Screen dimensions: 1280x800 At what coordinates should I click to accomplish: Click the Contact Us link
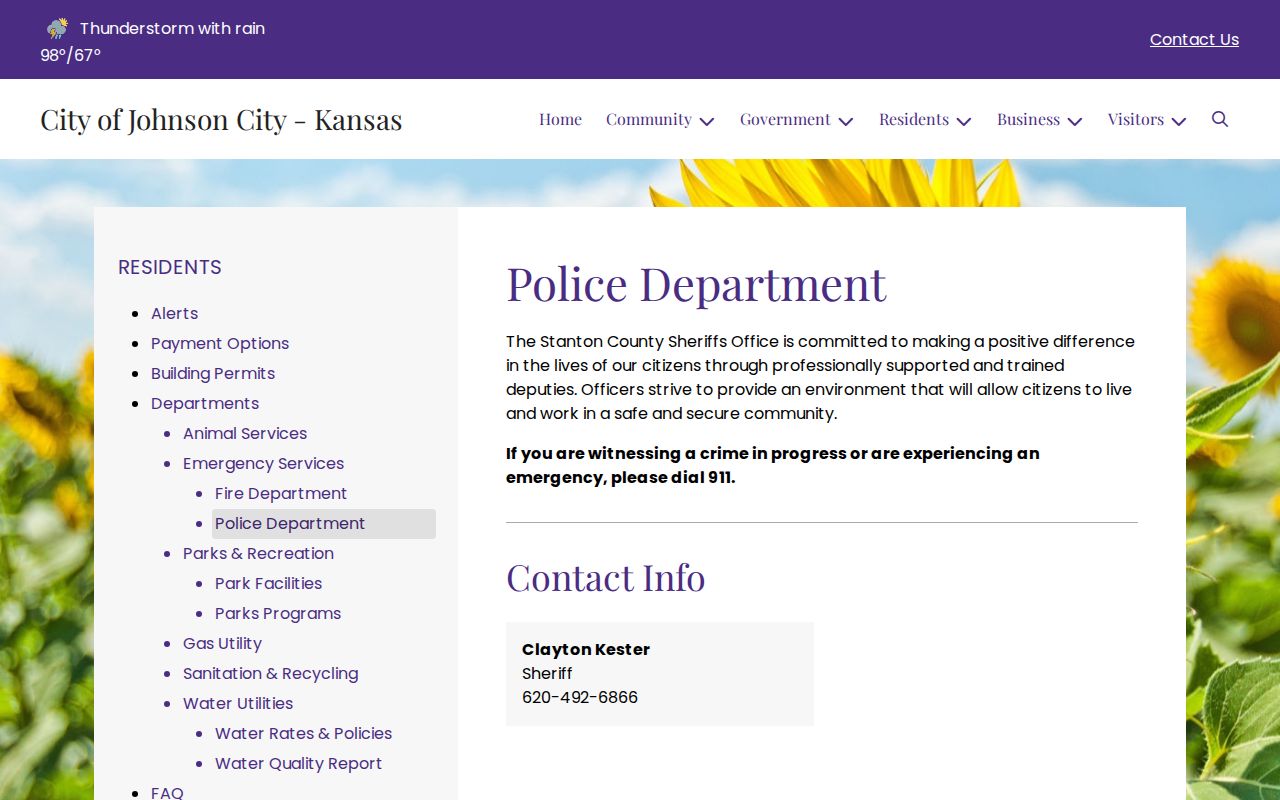pyautogui.click(x=1194, y=39)
